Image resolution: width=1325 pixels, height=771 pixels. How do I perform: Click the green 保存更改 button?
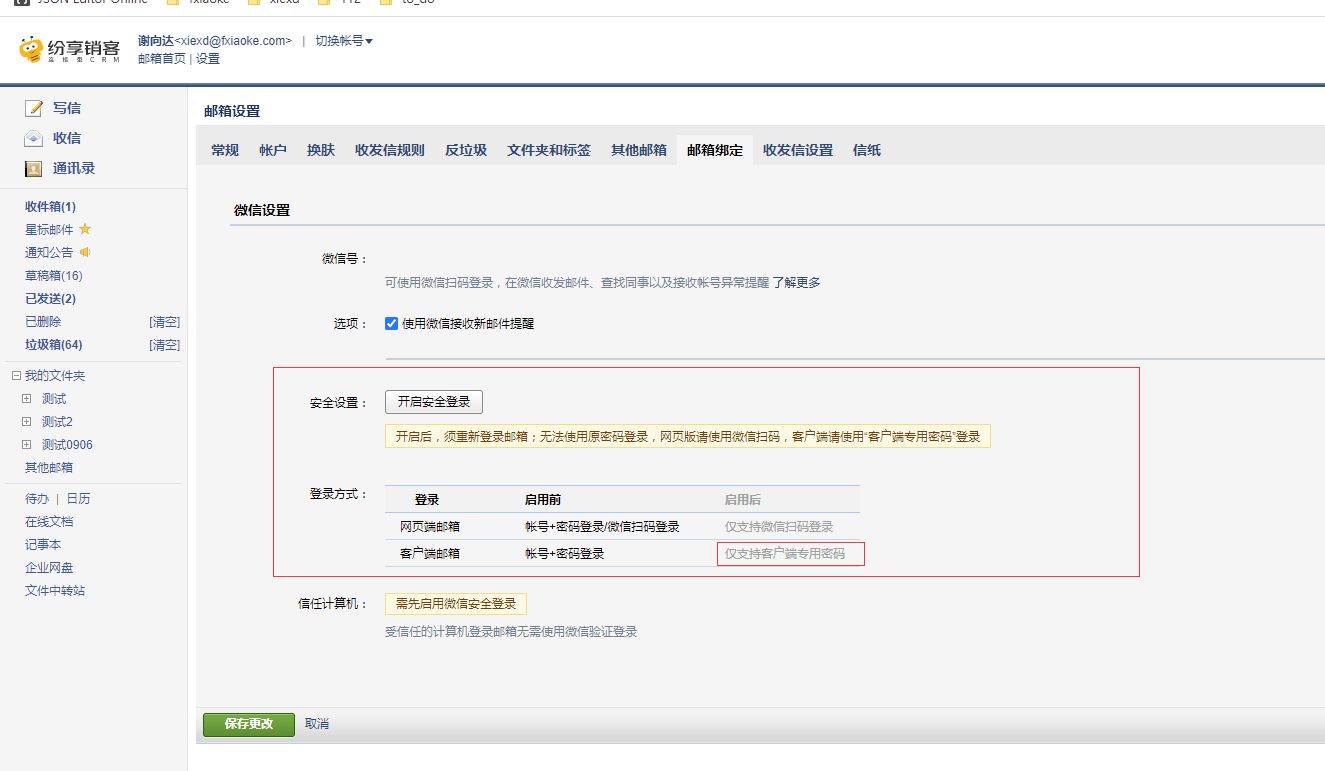coord(249,724)
